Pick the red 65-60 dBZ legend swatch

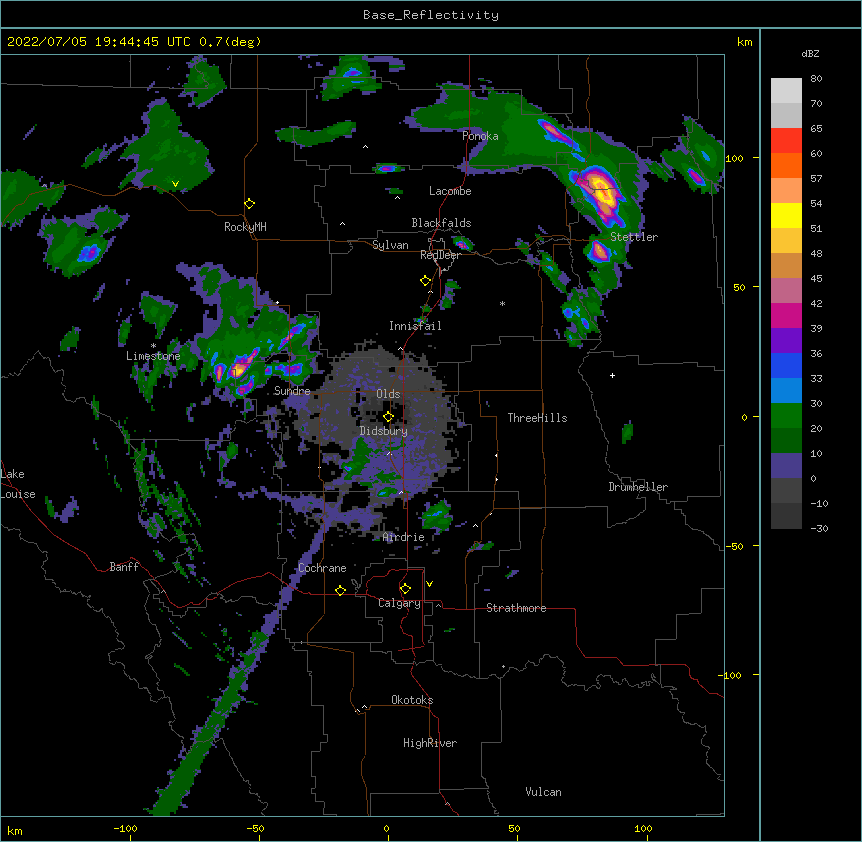(x=786, y=141)
